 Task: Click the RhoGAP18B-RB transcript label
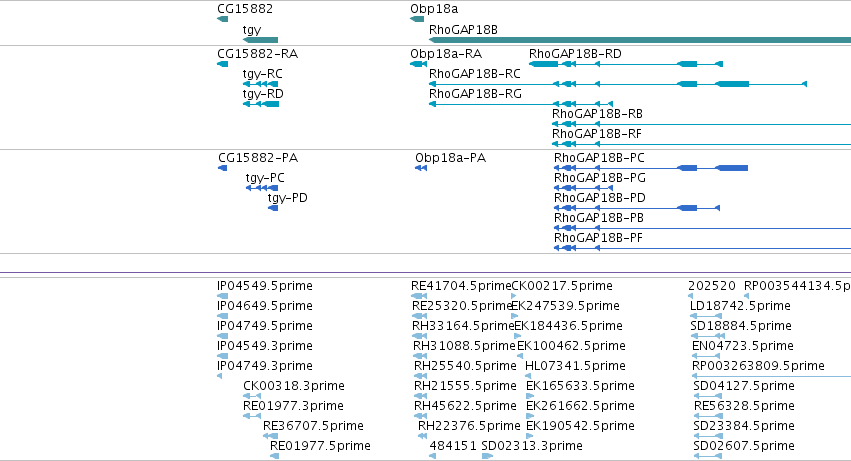click(x=597, y=114)
